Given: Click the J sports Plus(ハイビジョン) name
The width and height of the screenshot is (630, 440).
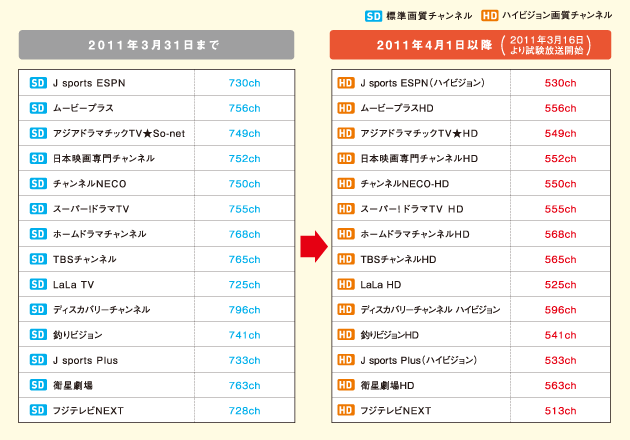Looking at the screenshot, I should click(x=418, y=360).
